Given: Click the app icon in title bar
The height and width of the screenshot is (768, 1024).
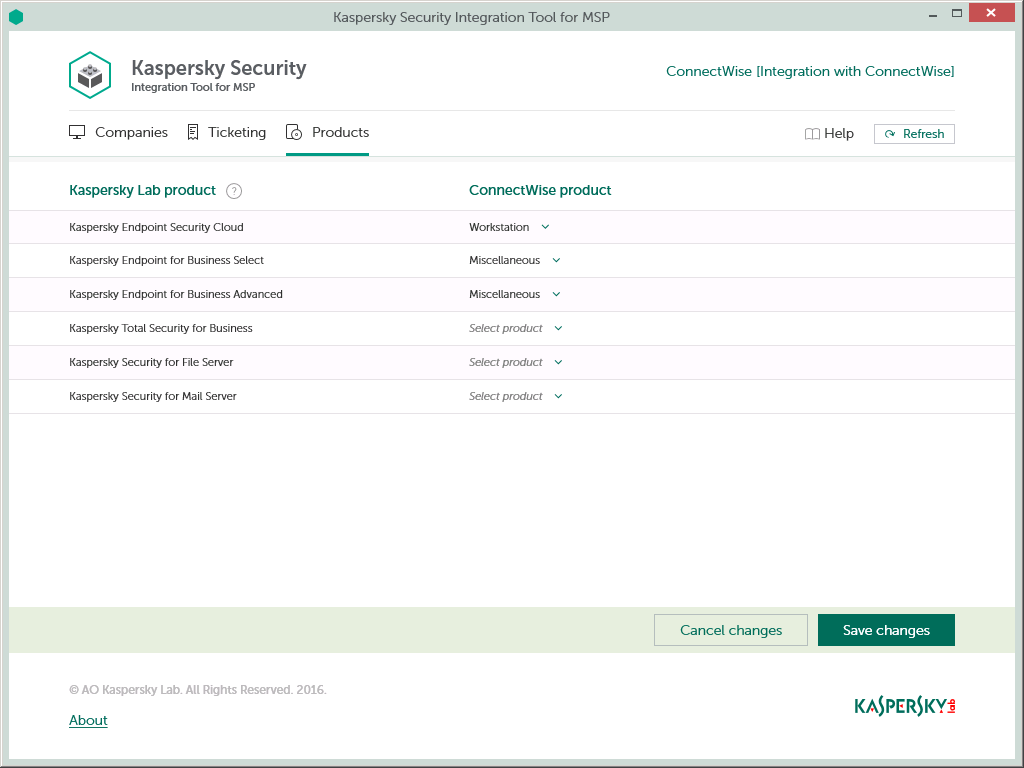Looking at the screenshot, I should tap(16, 16).
